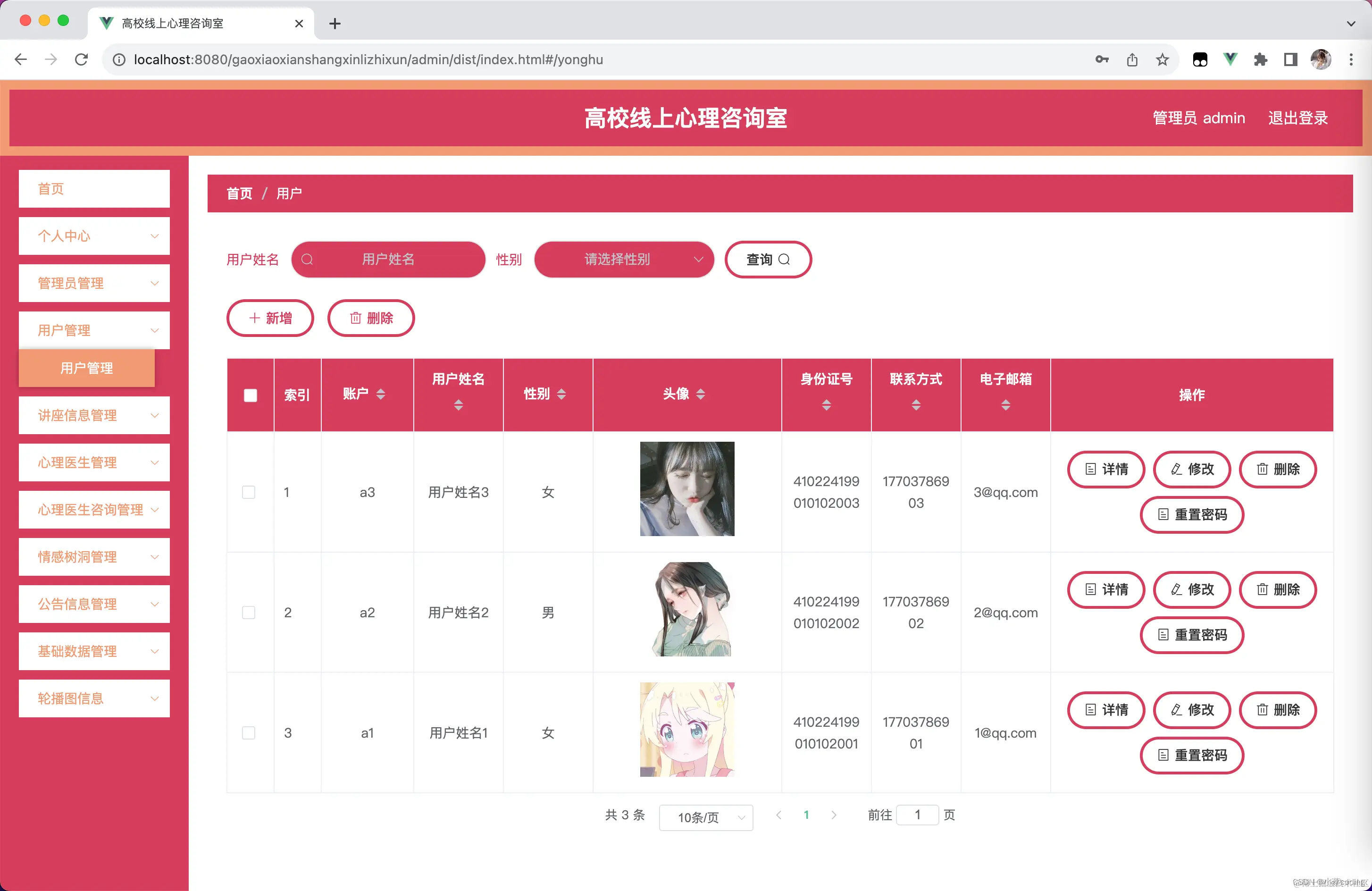The height and width of the screenshot is (891, 1372).
Task: Click 重置密码 reset password for user a1
Action: coord(1192,756)
